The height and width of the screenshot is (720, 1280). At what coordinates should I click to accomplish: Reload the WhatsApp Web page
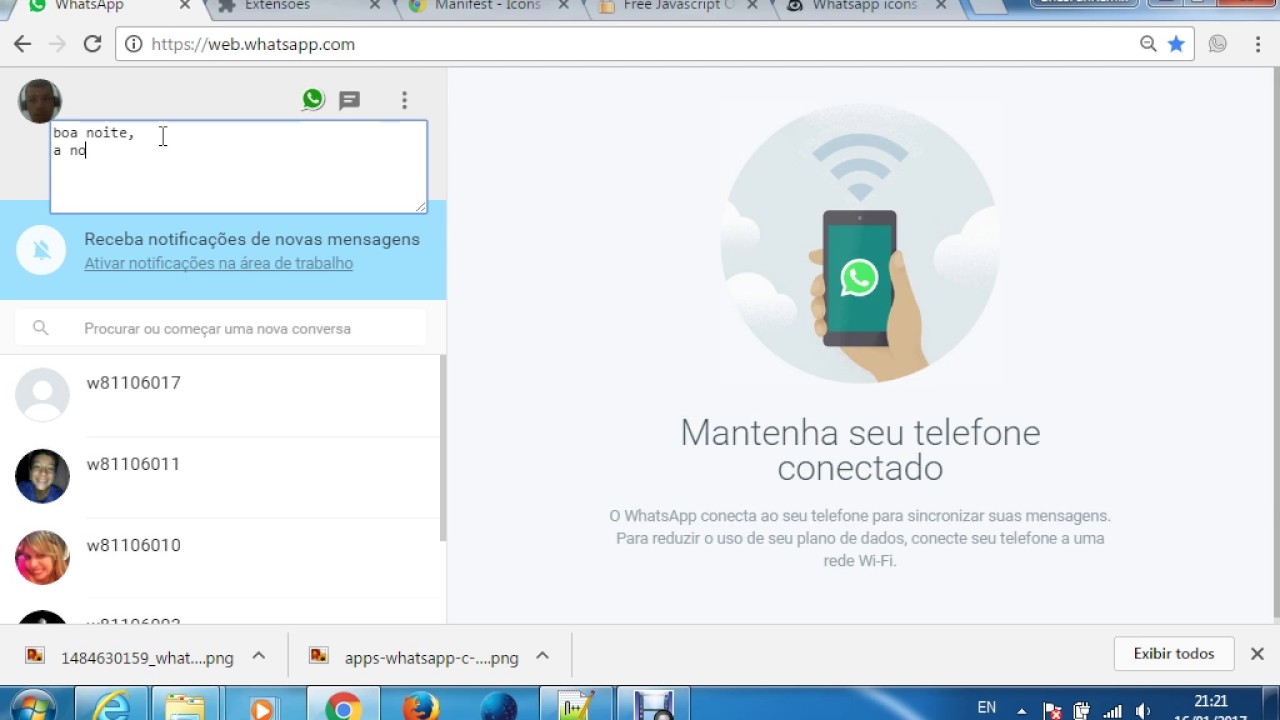(x=92, y=44)
